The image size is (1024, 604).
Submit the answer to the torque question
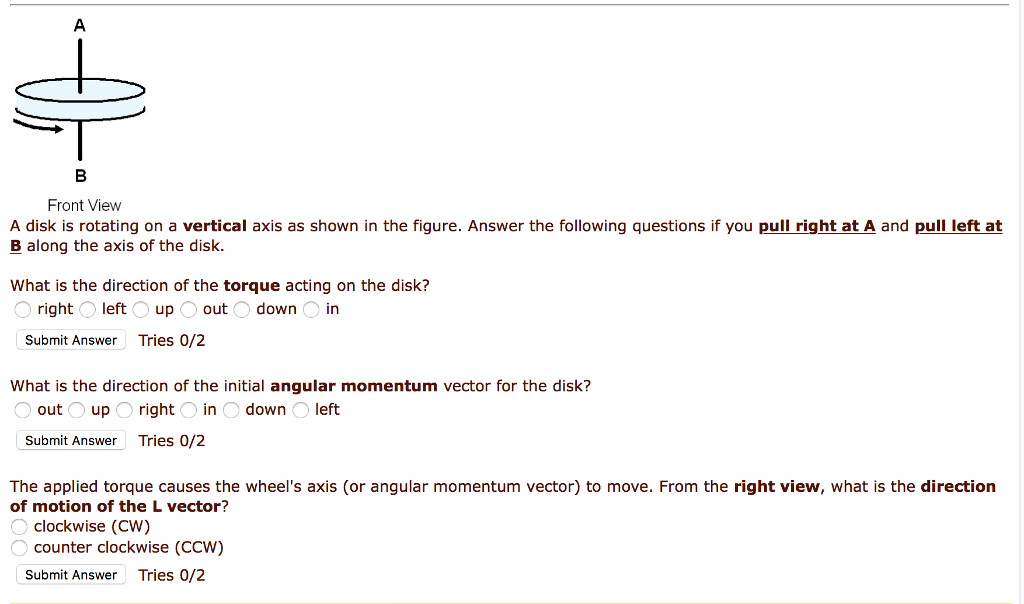click(x=71, y=340)
